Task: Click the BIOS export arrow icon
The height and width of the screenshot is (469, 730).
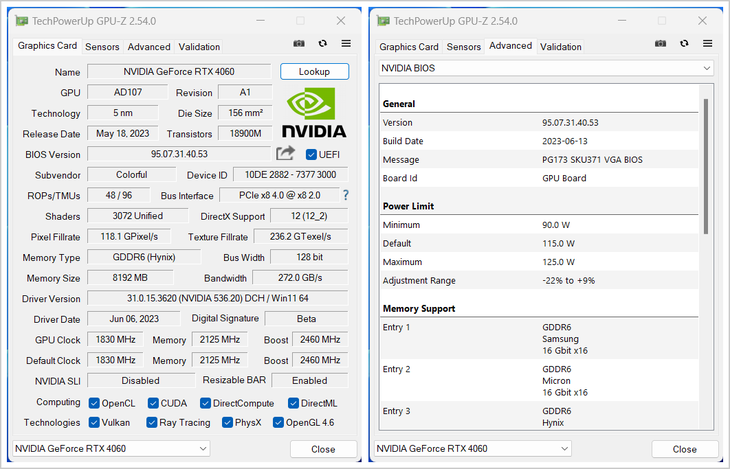Action: coord(286,153)
